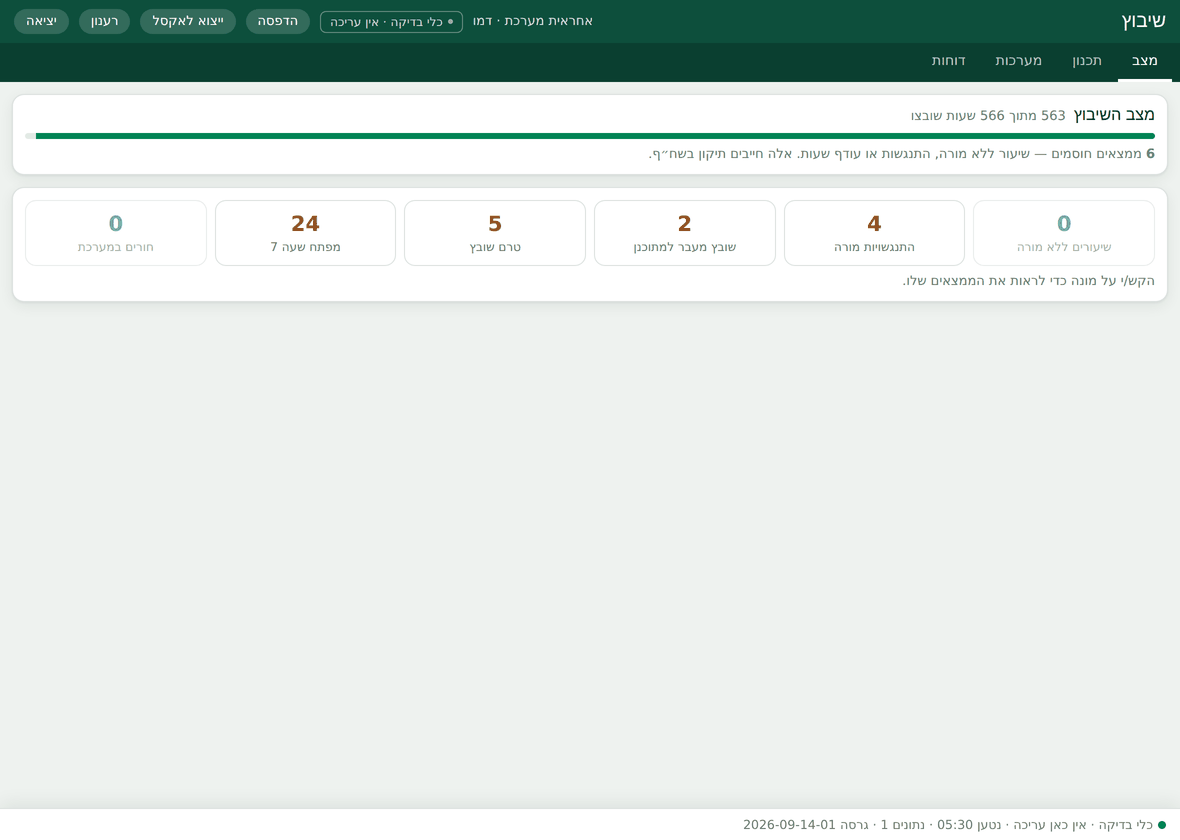The image size is (1180, 840).
Task: Open the מפתח שעה 7 counter card
Action: coord(305,233)
